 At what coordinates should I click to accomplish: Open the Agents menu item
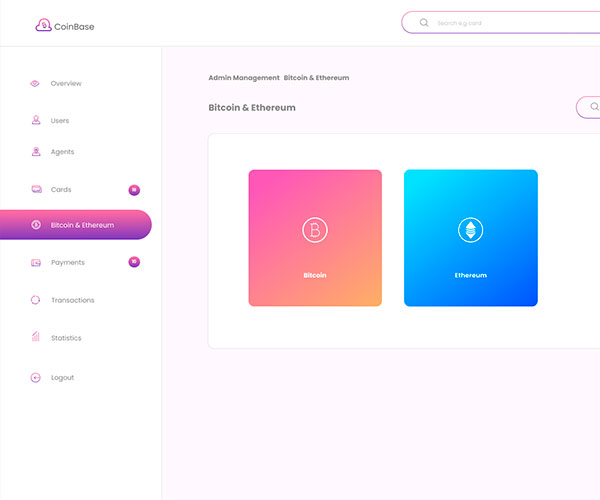pos(62,152)
